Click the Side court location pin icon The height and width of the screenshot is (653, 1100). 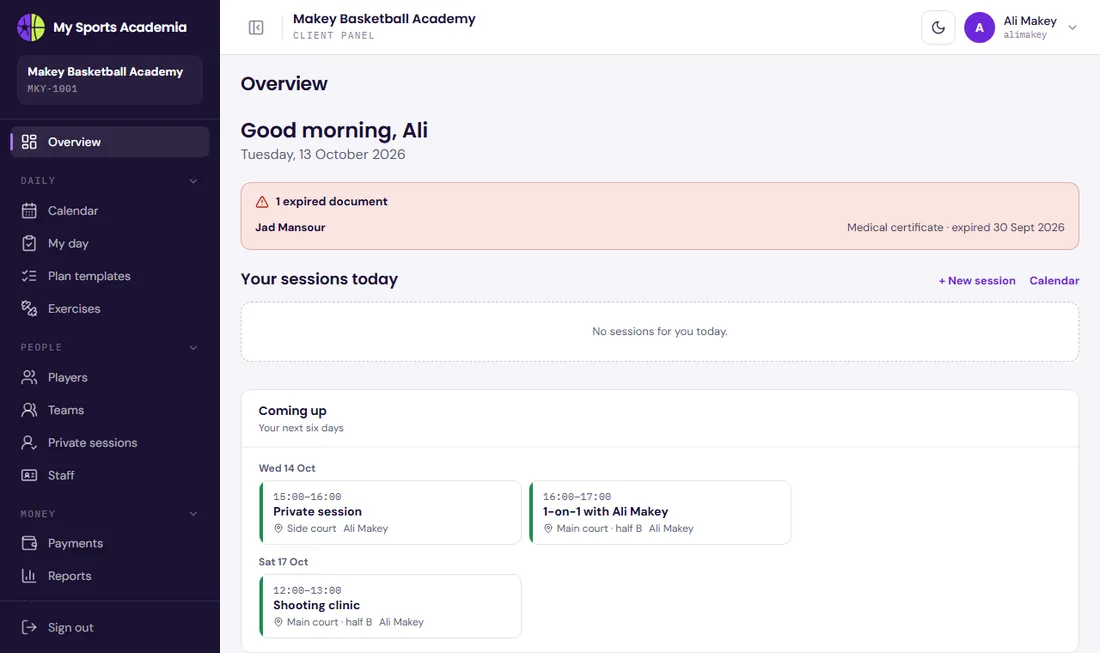click(279, 528)
